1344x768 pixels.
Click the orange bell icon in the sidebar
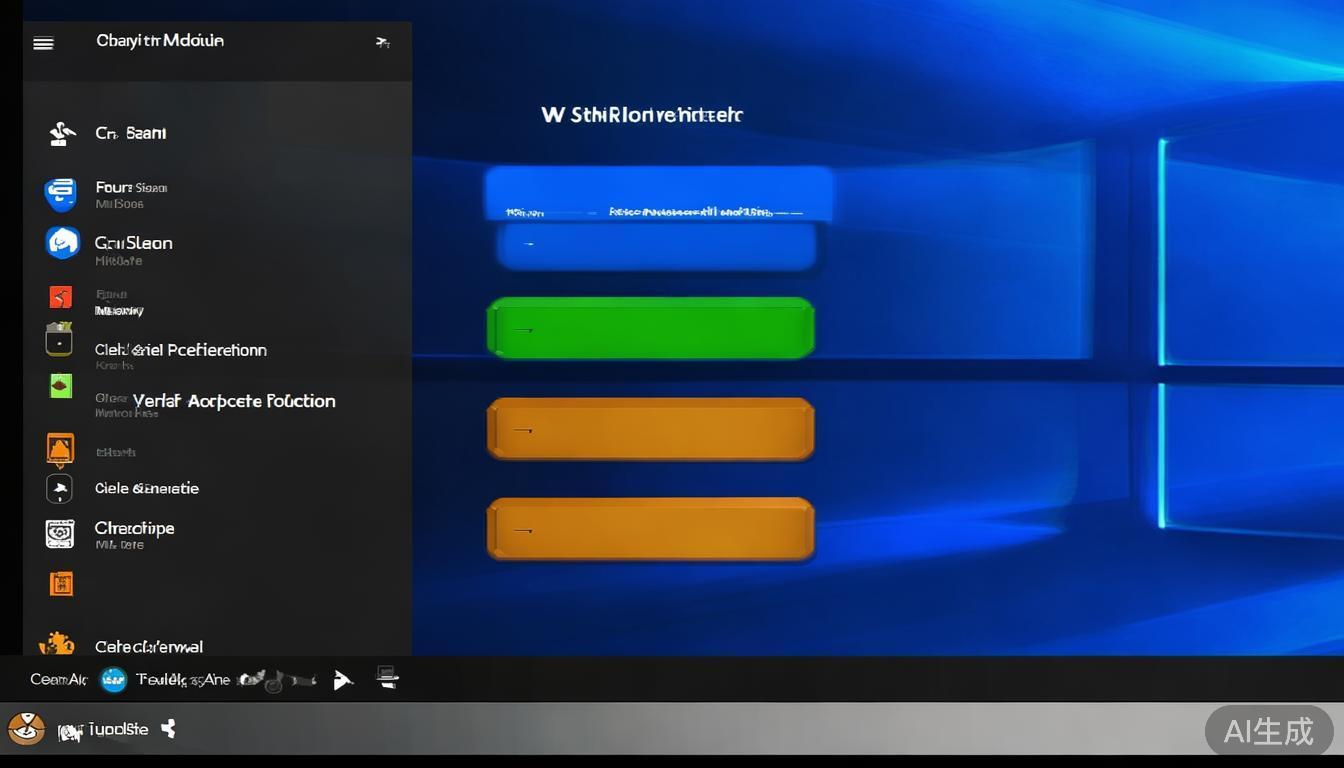60,449
